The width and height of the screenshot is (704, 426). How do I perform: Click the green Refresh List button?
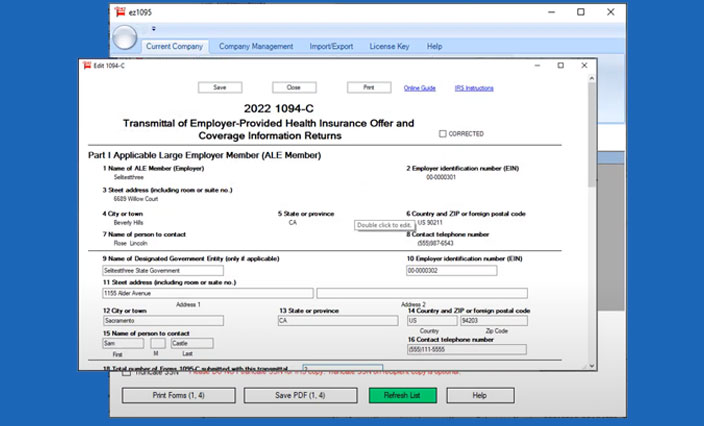402,395
